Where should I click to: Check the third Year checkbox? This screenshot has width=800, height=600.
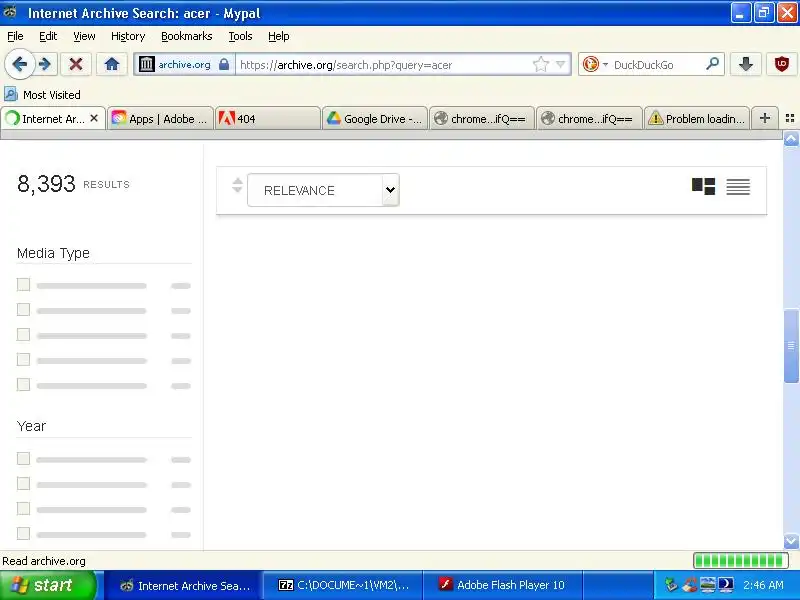[23, 509]
